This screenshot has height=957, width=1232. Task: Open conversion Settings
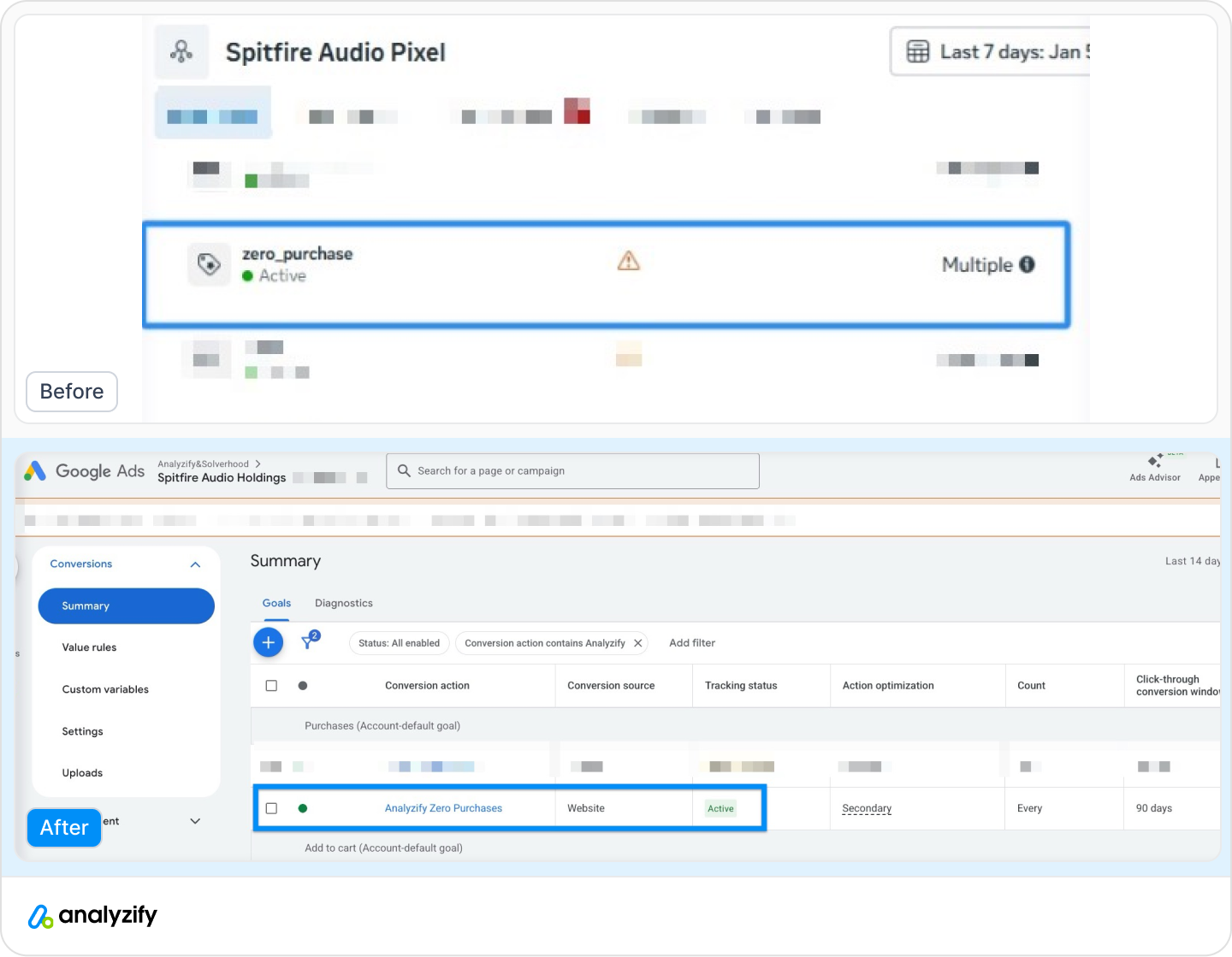[x=82, y=731]
